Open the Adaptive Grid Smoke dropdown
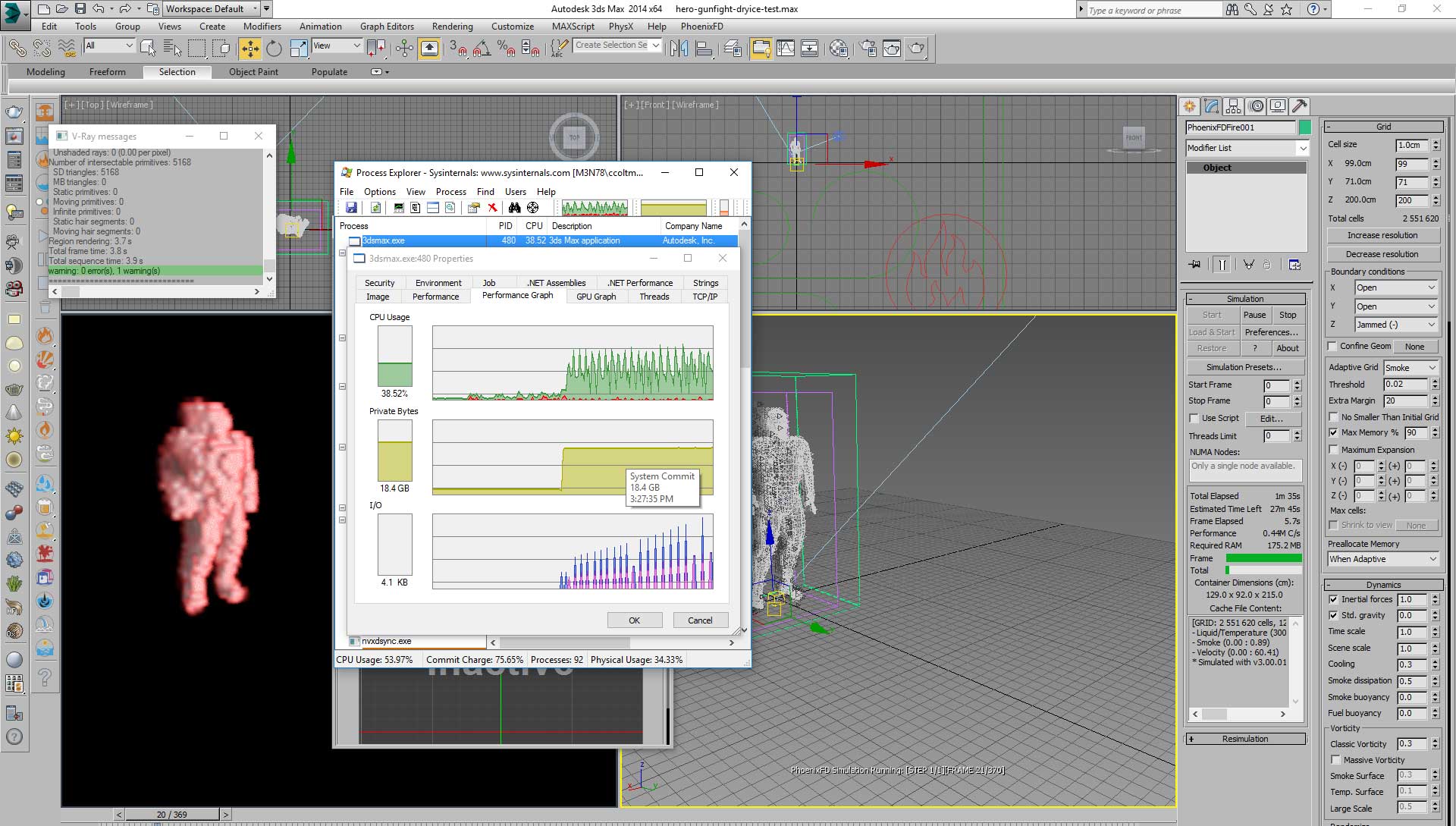1456x826 pixels. pyautogui.click(x=1410, y=368)
